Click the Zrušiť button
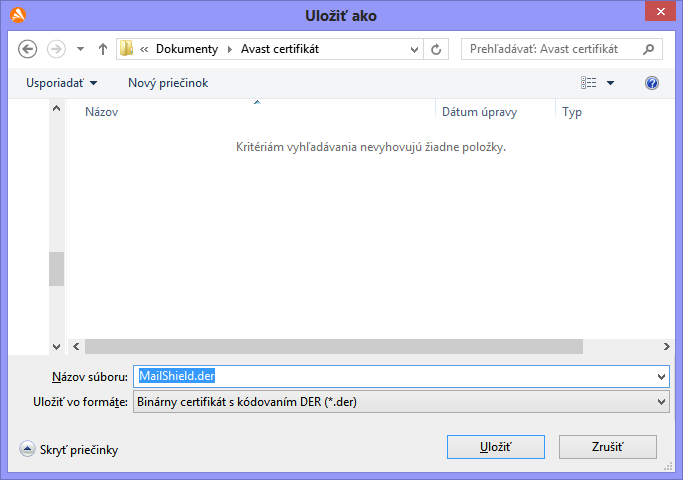683x480 pixels. tap(607, 447)
